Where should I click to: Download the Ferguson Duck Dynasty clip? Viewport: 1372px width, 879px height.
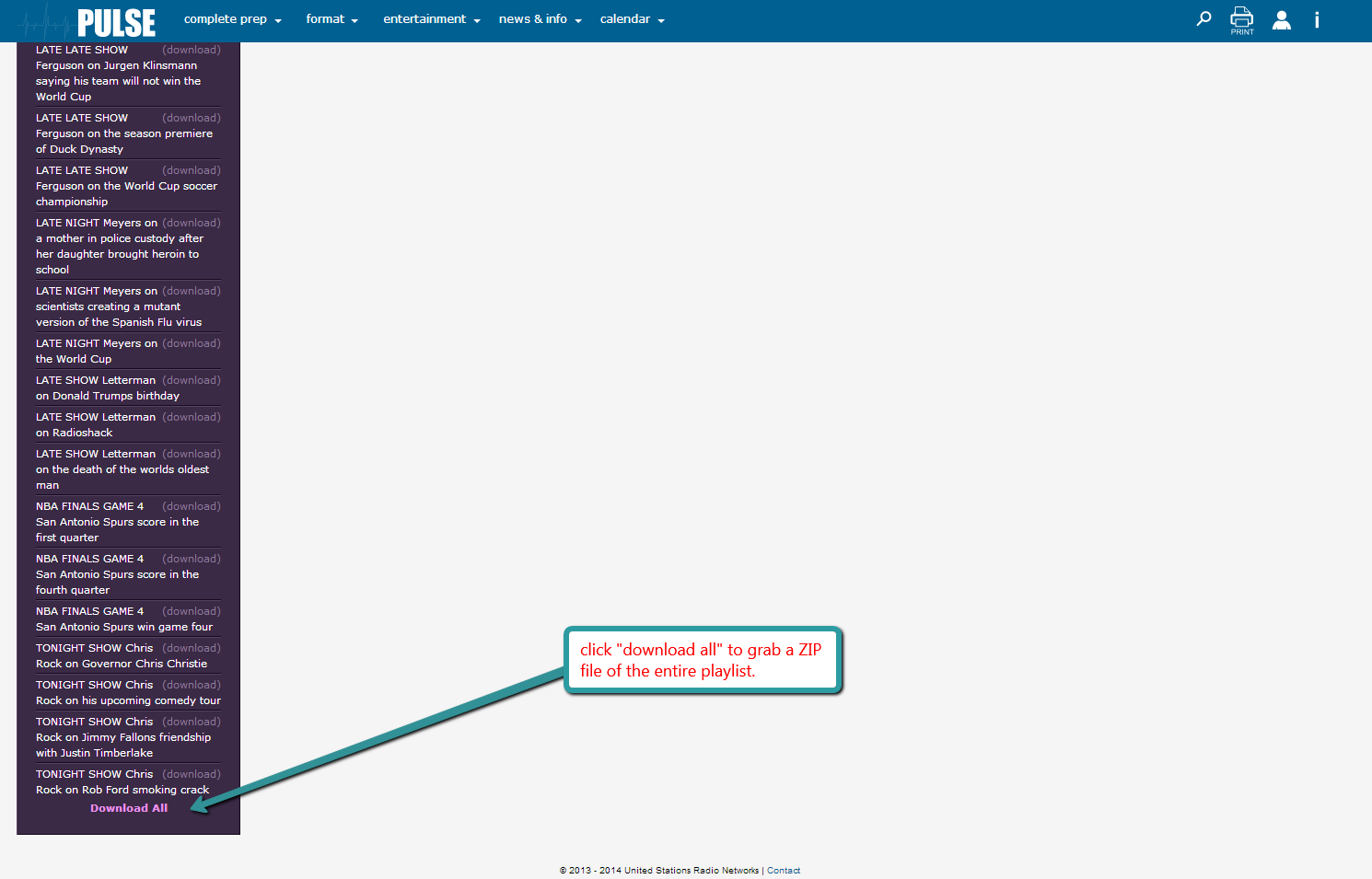click(x=192, y=118)
